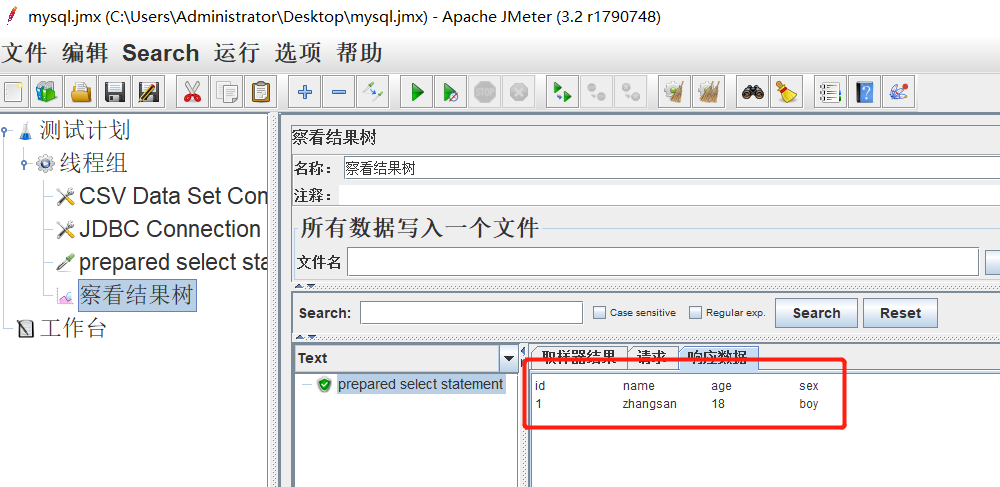This screenshot has height=487, width=1000.
Task: Toggle the Regular exp. checkbox
Action: click(x=696, y=312)
